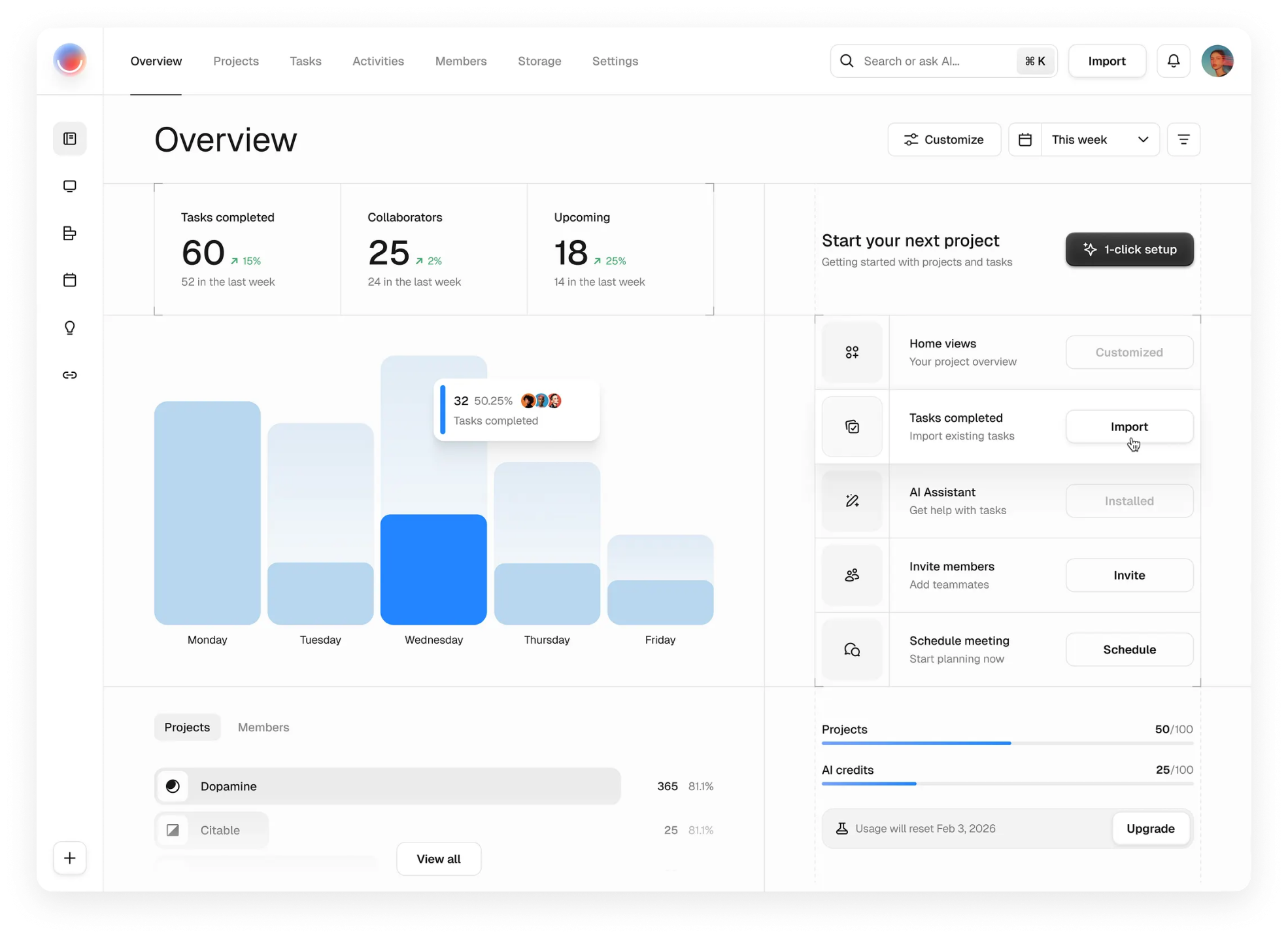
Task: Open the notebook overview icon in sidebar
Action: pos(70,139)
